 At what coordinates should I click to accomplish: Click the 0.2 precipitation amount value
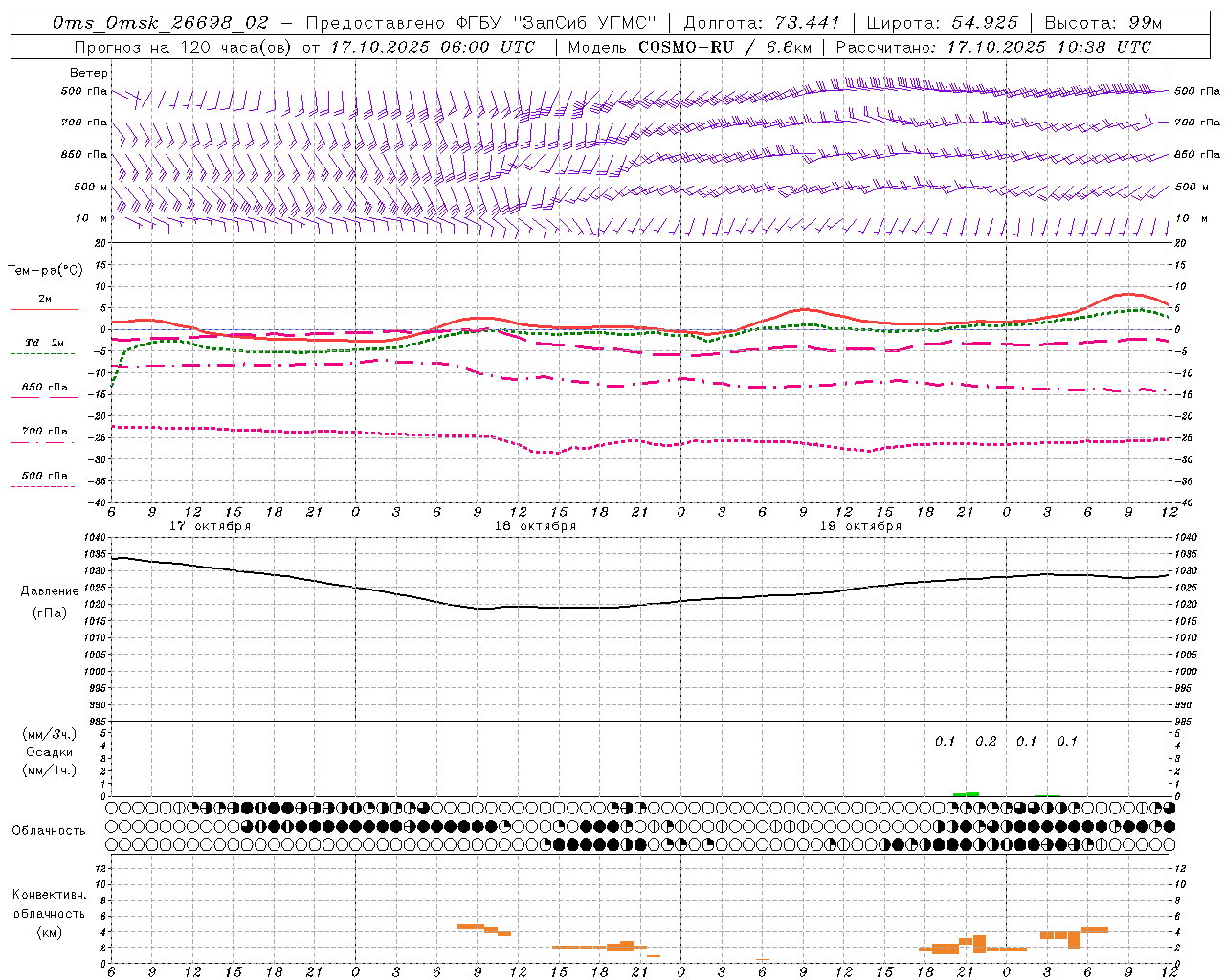click(986, 741)
